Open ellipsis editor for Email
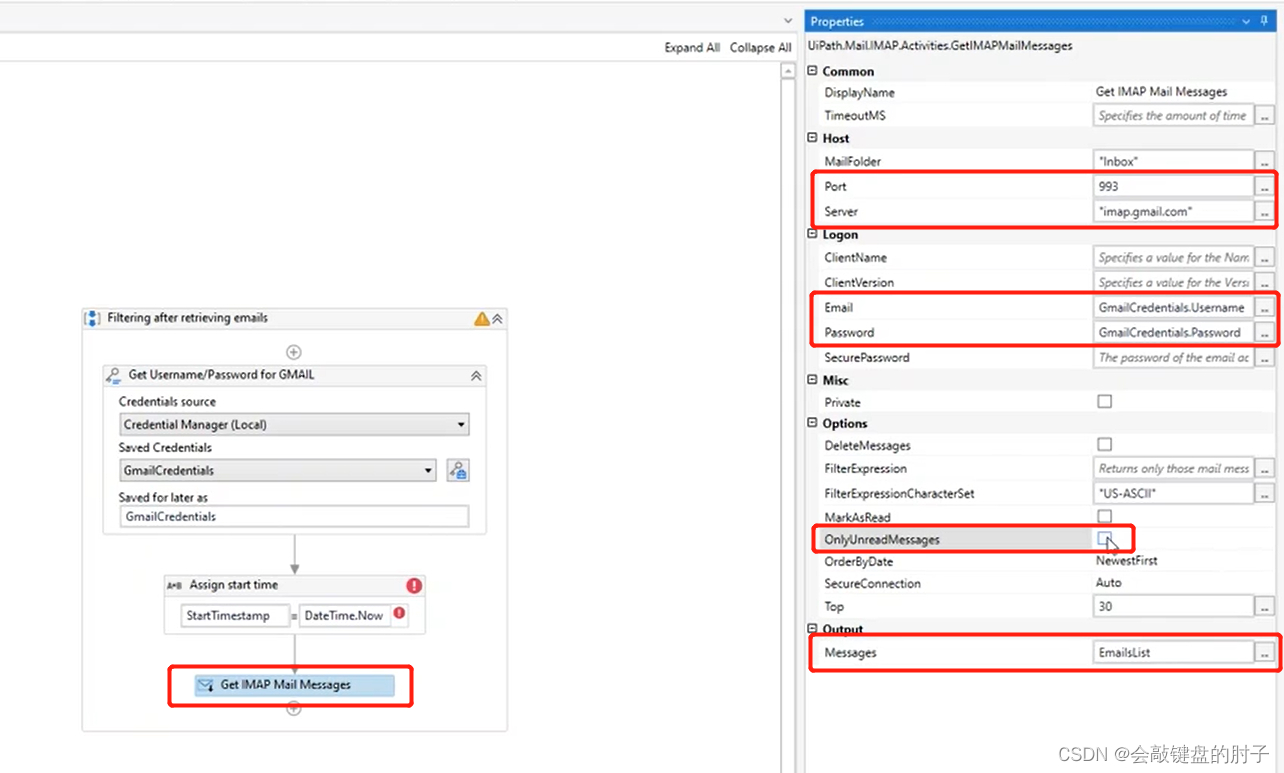Screen dimensions: 1284x773 tap(1265, 307)
